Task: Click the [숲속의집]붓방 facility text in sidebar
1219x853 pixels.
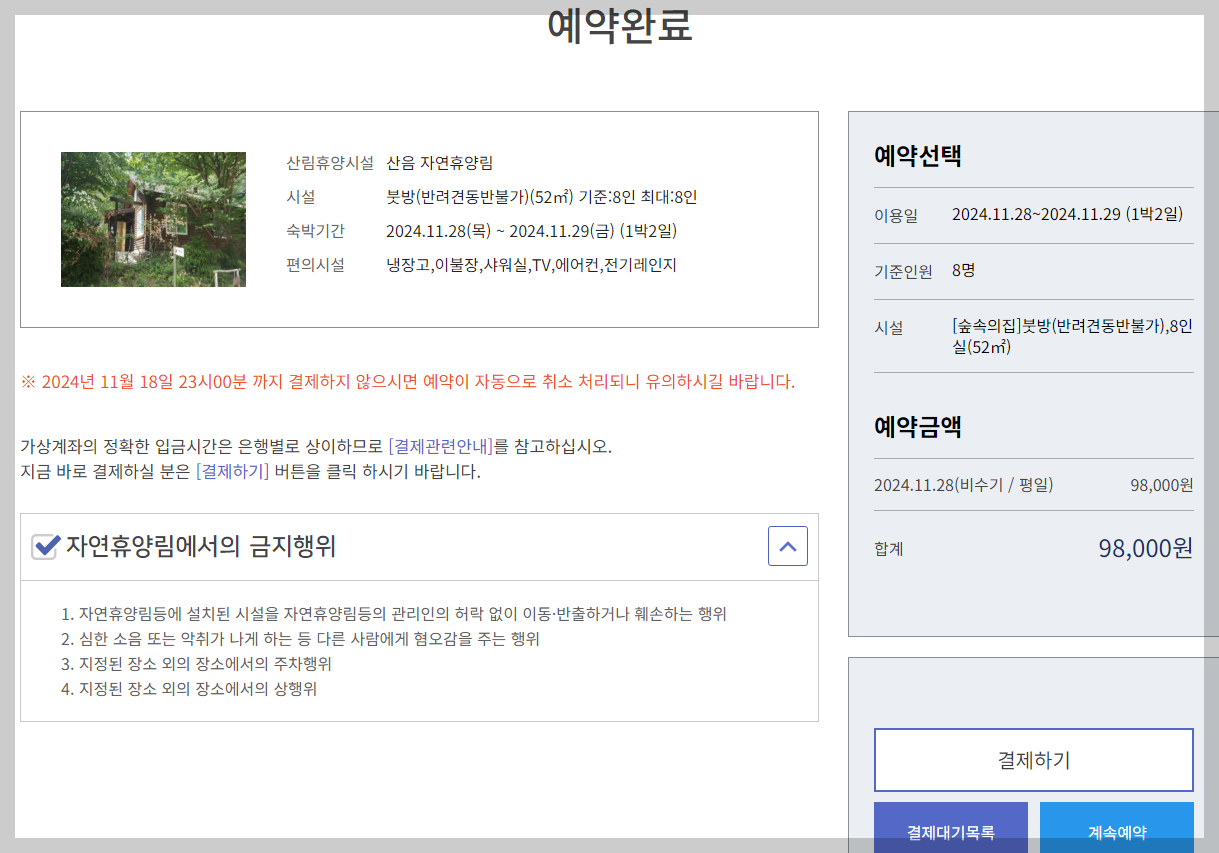Action: (1072, 337)
